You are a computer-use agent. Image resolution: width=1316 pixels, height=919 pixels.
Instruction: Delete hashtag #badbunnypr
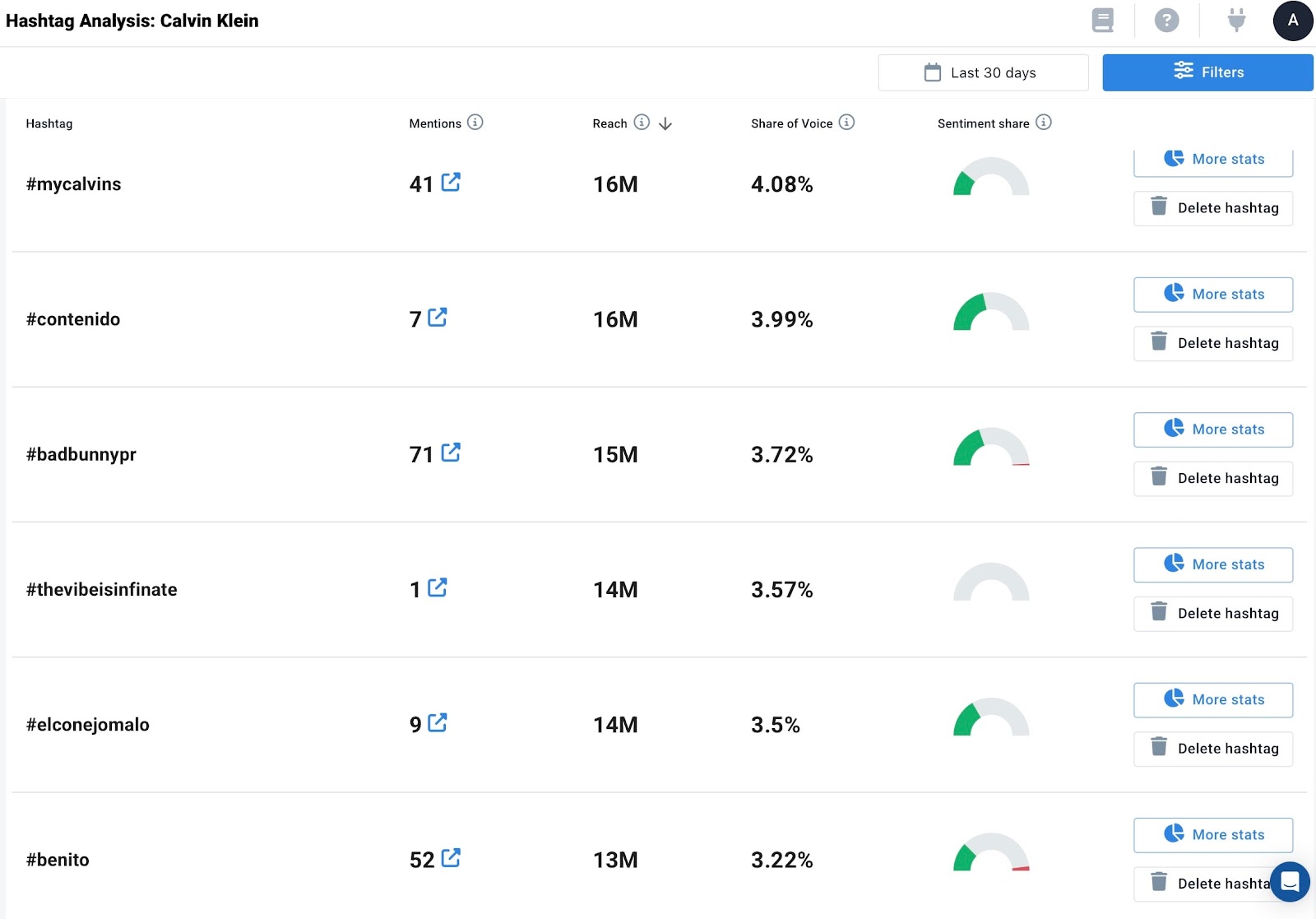coord(1213,478)
